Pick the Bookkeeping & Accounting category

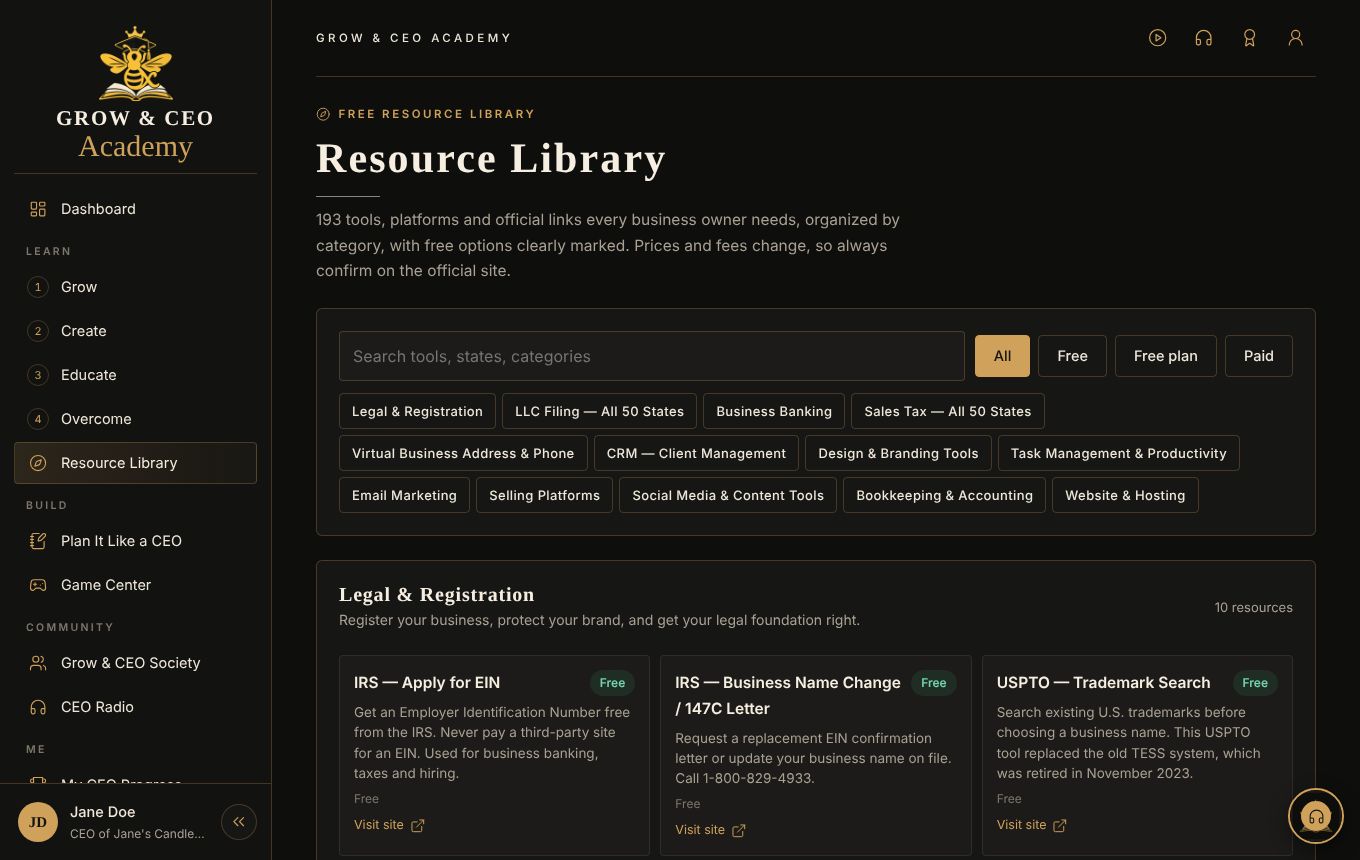click(944, 495)
